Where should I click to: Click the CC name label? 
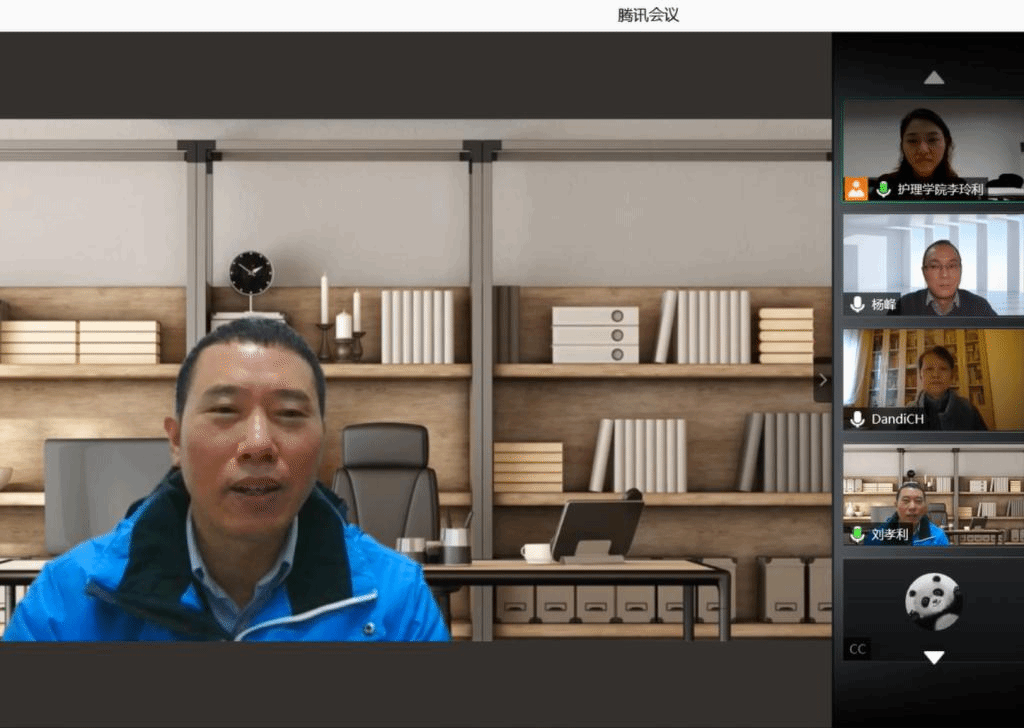(x=857, y=649)
